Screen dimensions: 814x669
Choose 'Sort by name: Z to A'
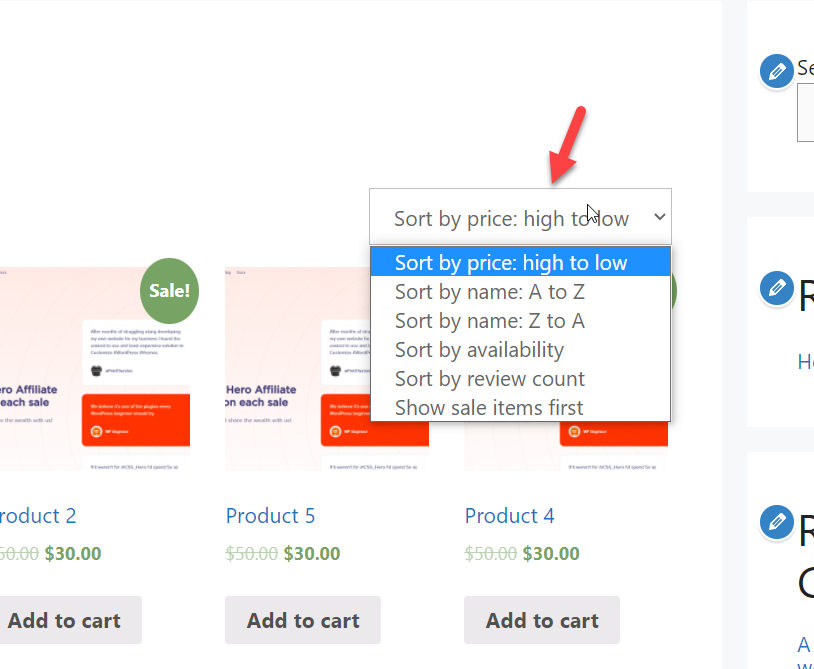pyautogui.click(x=520, y=320)
